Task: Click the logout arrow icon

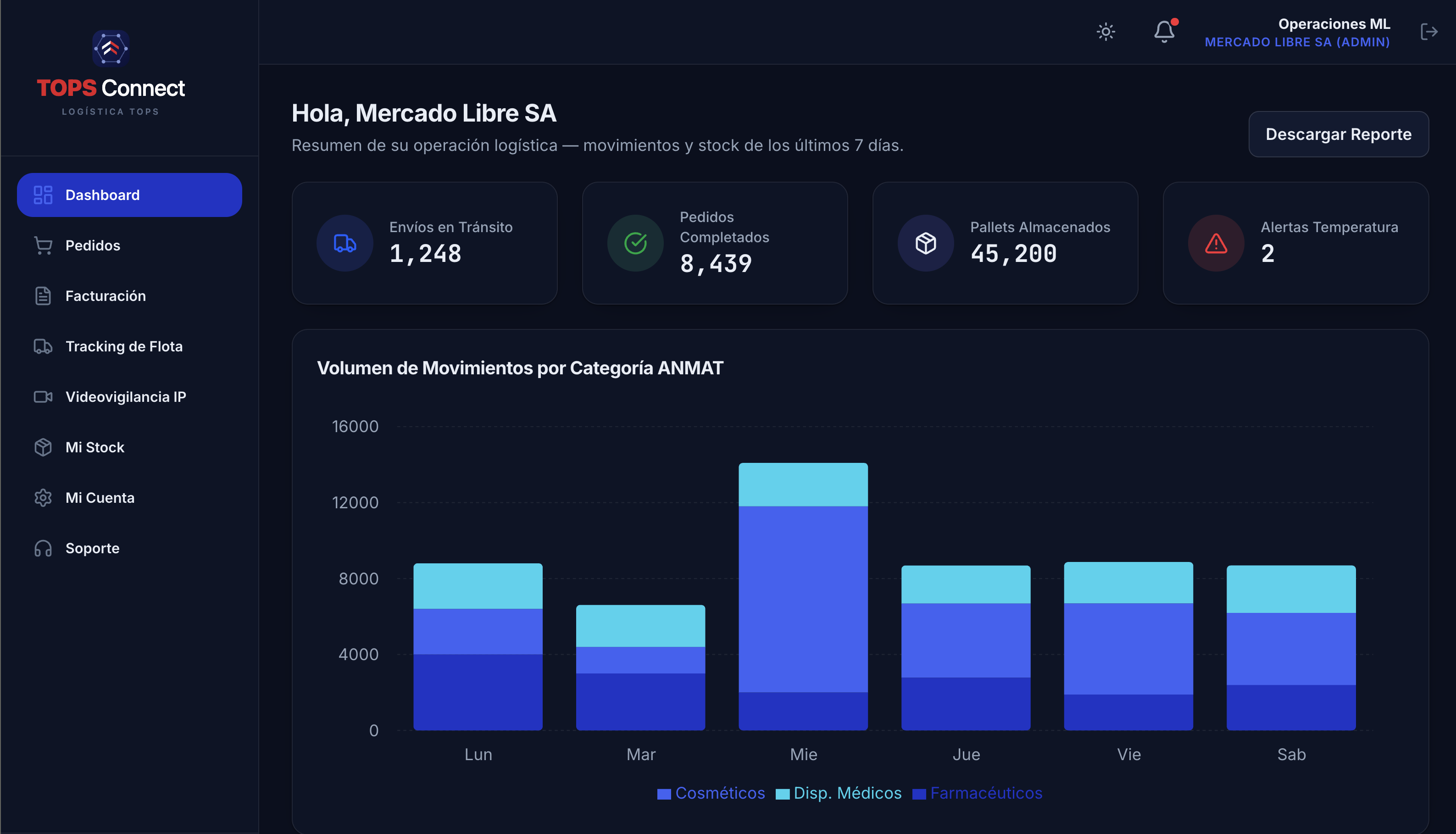Action: point(1428,32)
